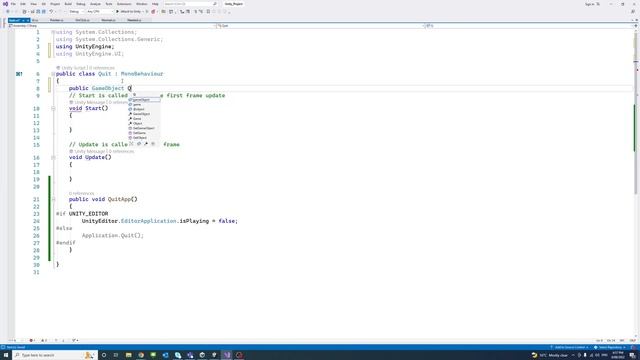Image resolution: width=640 pixels, height=360 pixels.
Task: Click the Attach to Unity button
Action: point(130,12)
